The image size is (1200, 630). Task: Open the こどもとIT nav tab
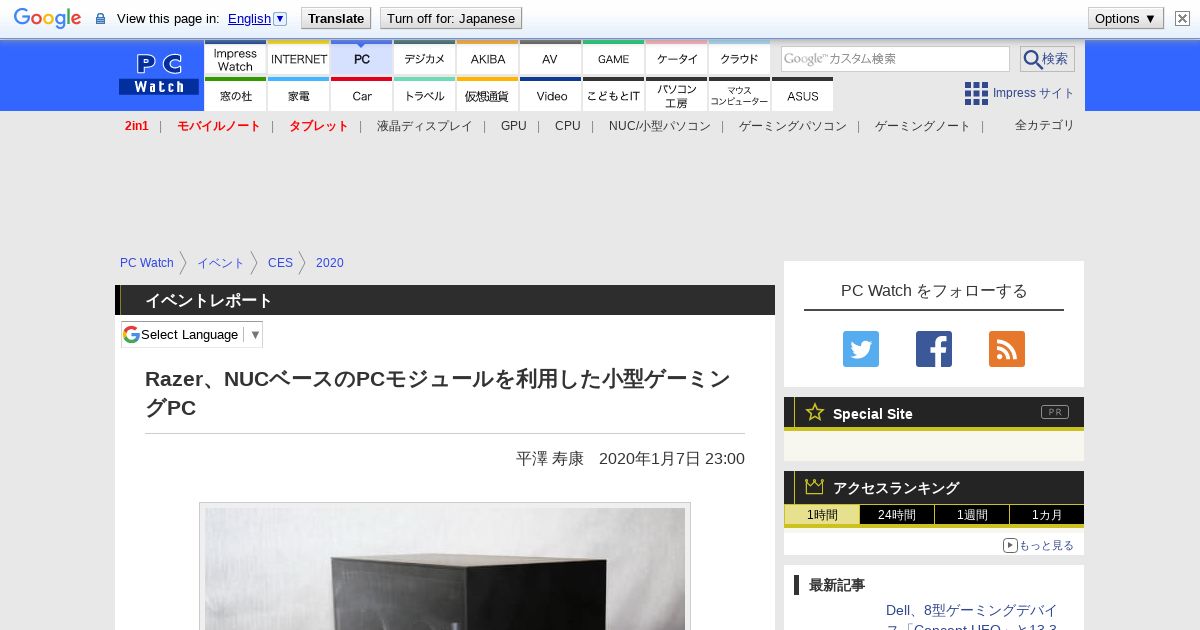614,95
